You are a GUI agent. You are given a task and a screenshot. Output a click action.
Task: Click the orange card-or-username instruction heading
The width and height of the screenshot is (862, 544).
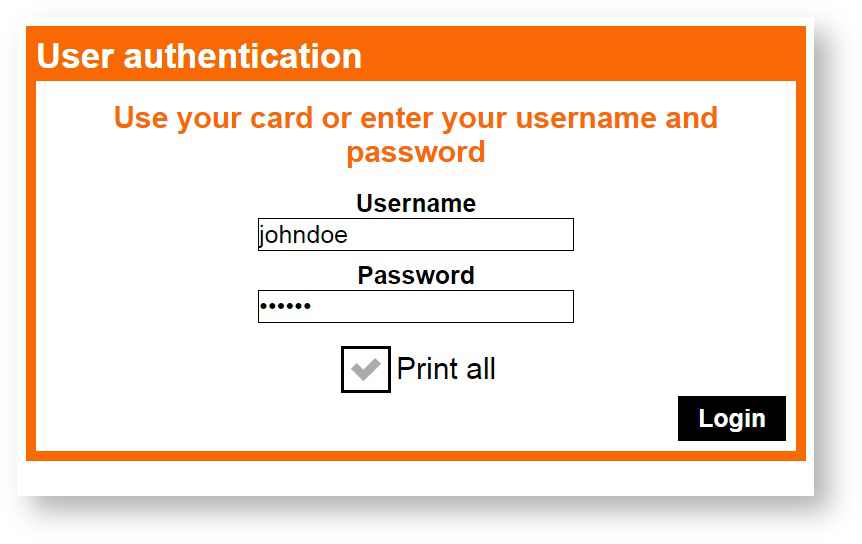click(415, 118)
